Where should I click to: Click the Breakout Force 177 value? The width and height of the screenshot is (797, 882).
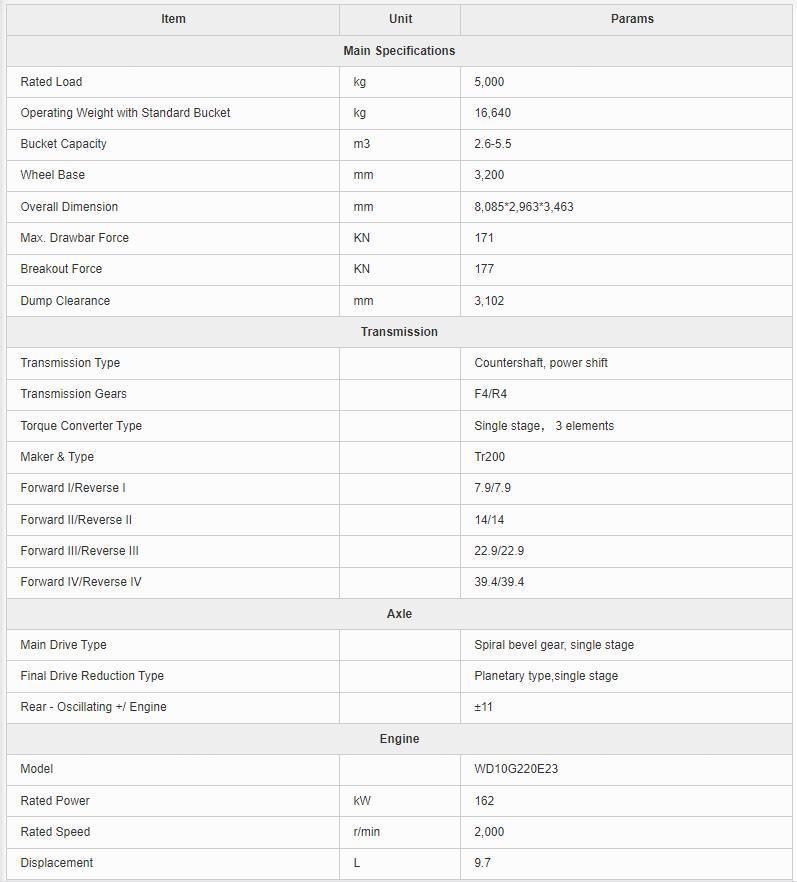484,269
